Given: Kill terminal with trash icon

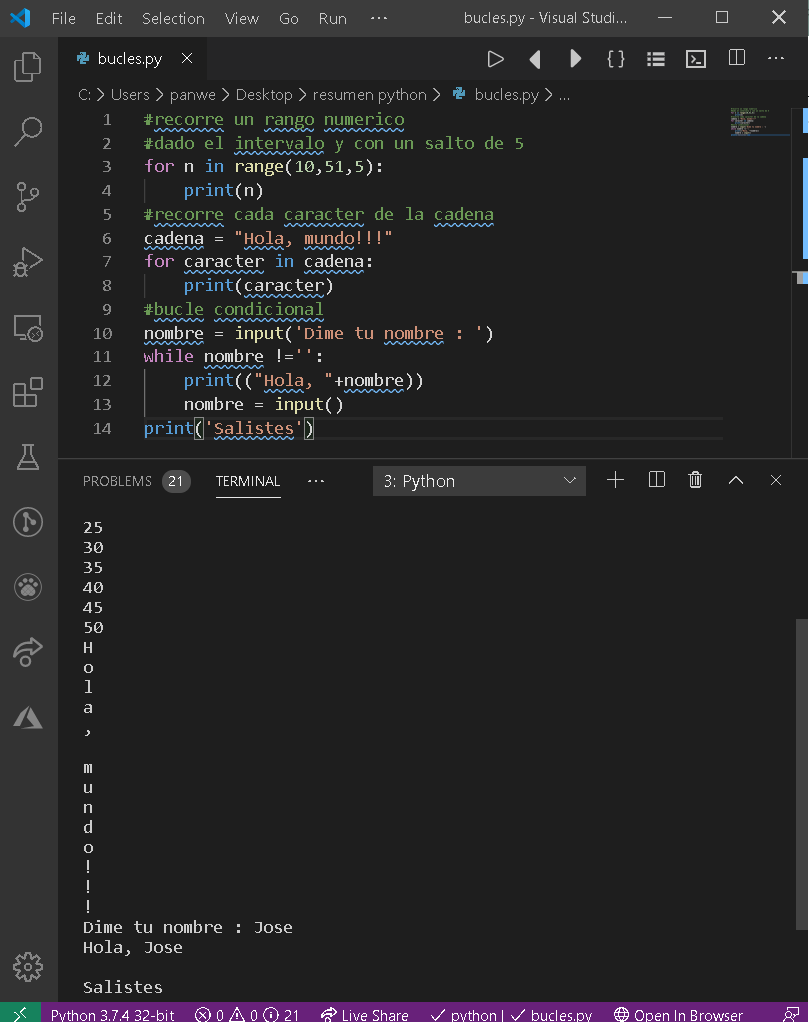Looking at the screenshot, I should pyautogui.click(x=696, y=480).
